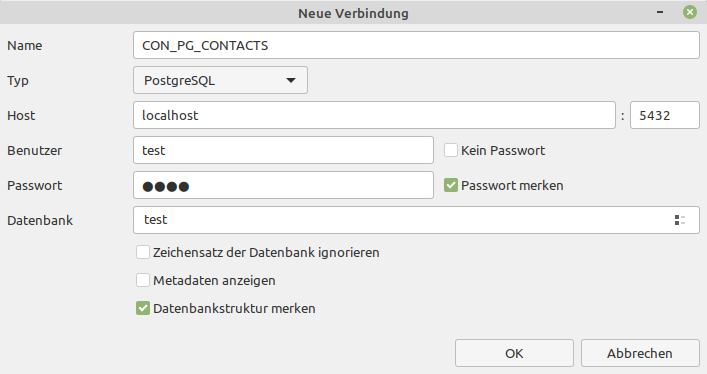The image size is (707, 374).
Task: Confirm the connection with OK
Action: 514,353
